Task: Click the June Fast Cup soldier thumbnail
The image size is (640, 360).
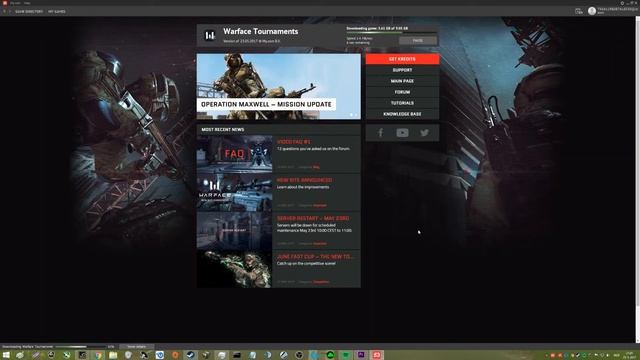Action: point(234,269)
